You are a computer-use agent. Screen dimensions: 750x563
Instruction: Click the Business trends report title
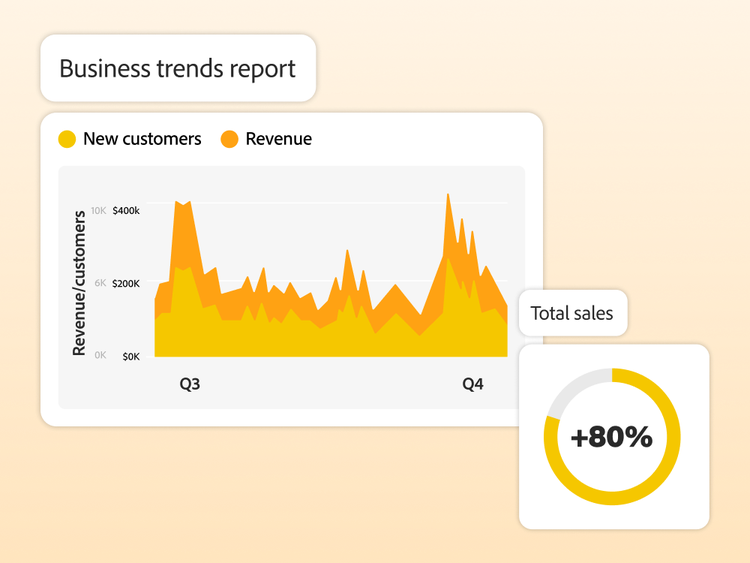coord(177,69)
